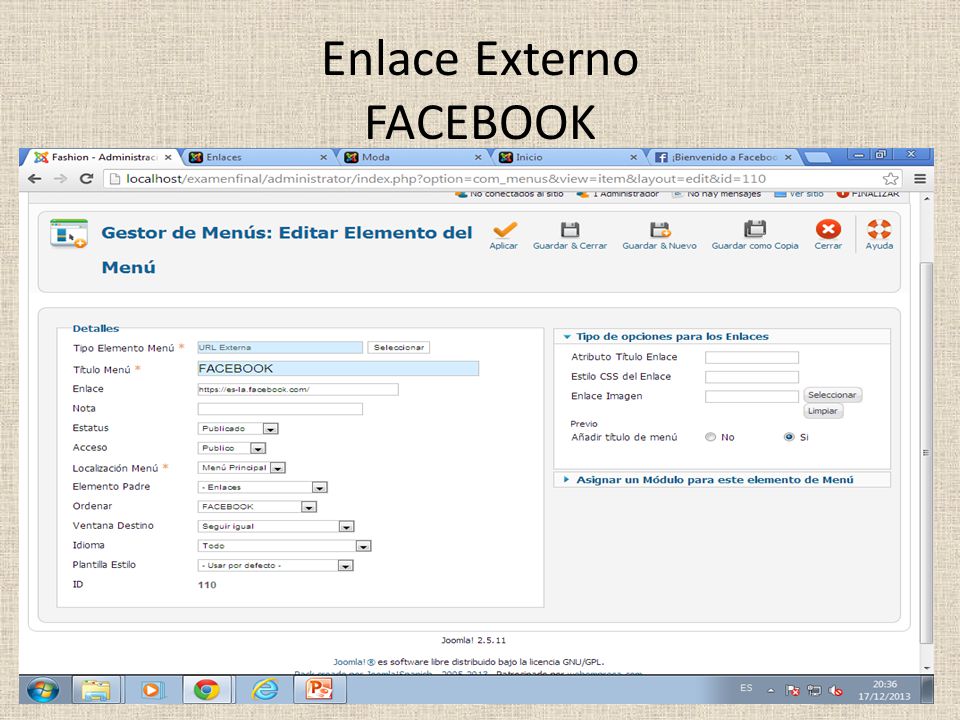The height and width of the screenshot is (720, 960).
Task: Open the Chrome hamburger menu
Action: (920, 179)
